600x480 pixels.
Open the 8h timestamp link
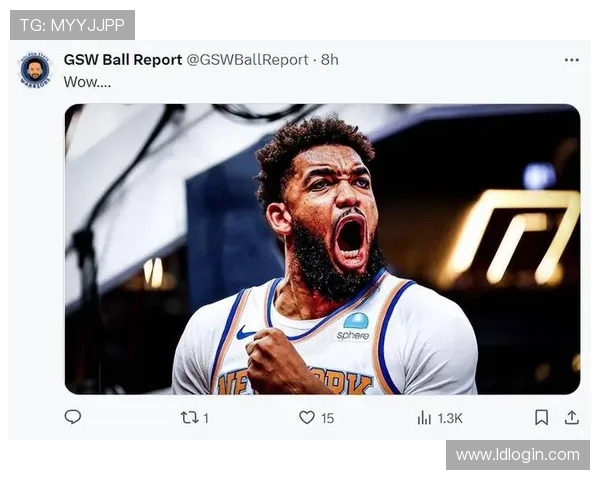330,60
